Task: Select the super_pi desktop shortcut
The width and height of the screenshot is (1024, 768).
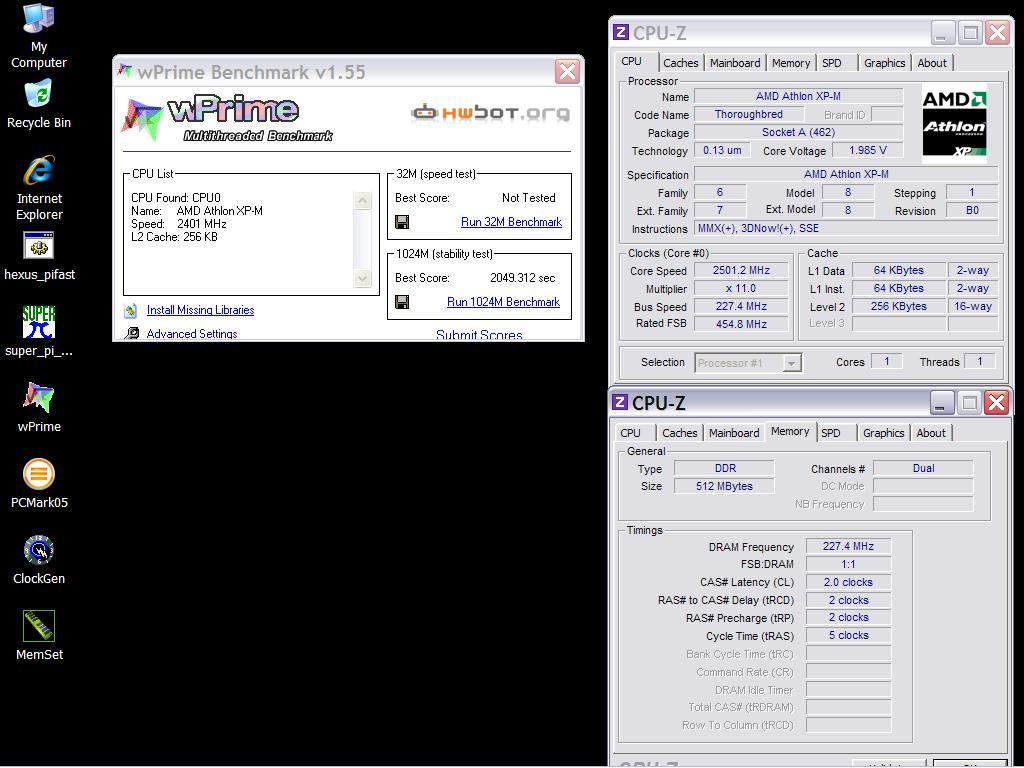Action: tap(39, 332)
